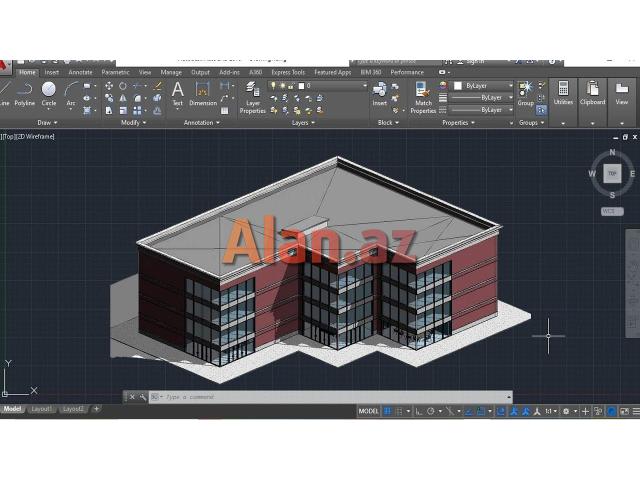Switch to the Output ribbon tab
640x480 pixels.
pos(200,72)
